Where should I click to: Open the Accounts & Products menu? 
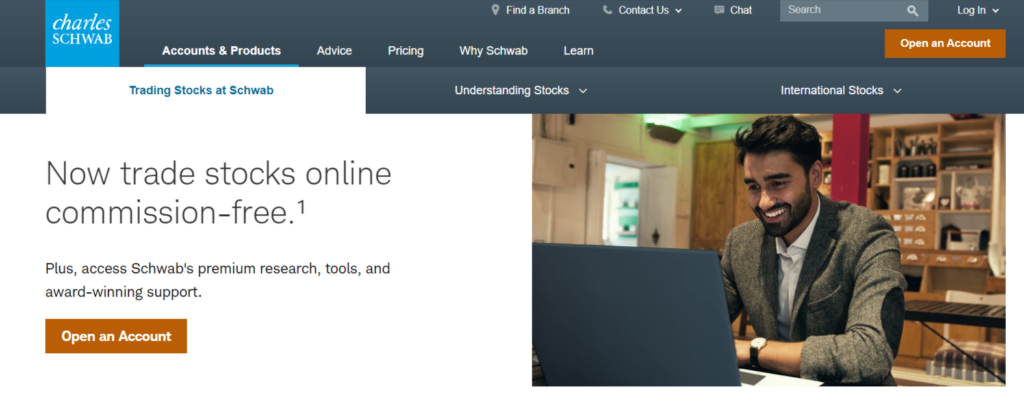point(221,50)
